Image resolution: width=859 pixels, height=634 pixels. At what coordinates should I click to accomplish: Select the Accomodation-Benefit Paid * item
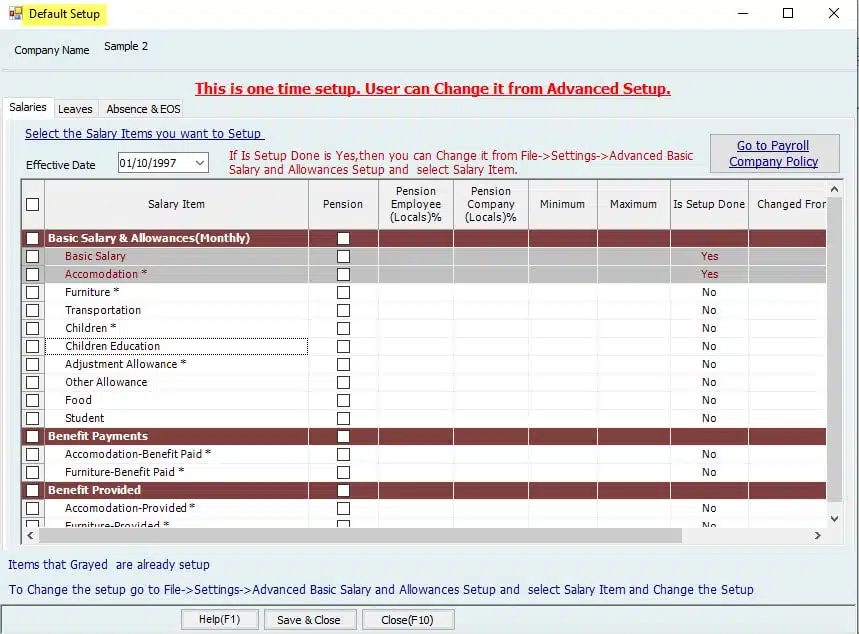(x=138, y=454)
